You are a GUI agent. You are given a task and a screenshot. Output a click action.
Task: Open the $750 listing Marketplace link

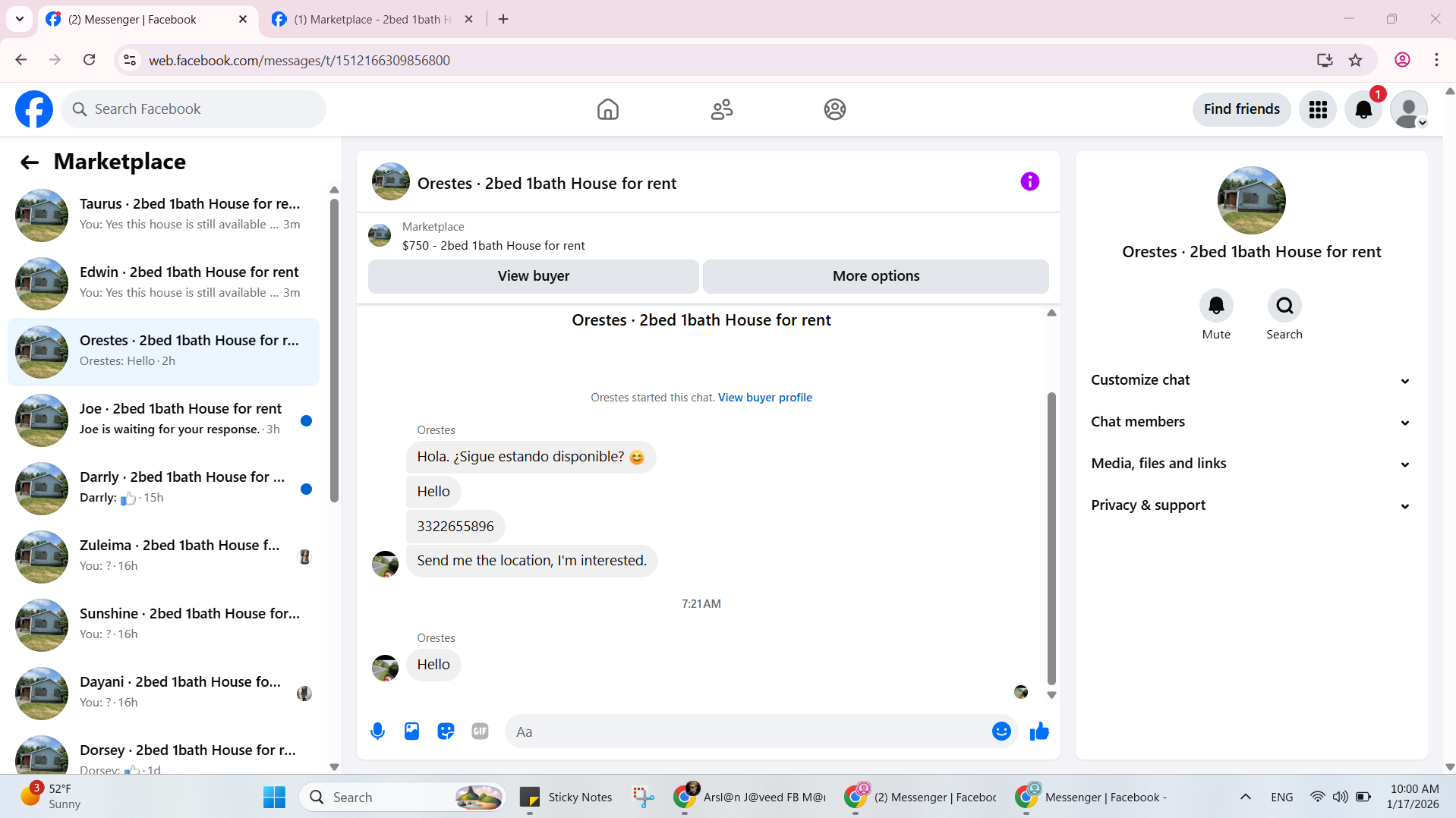point(493,246)
